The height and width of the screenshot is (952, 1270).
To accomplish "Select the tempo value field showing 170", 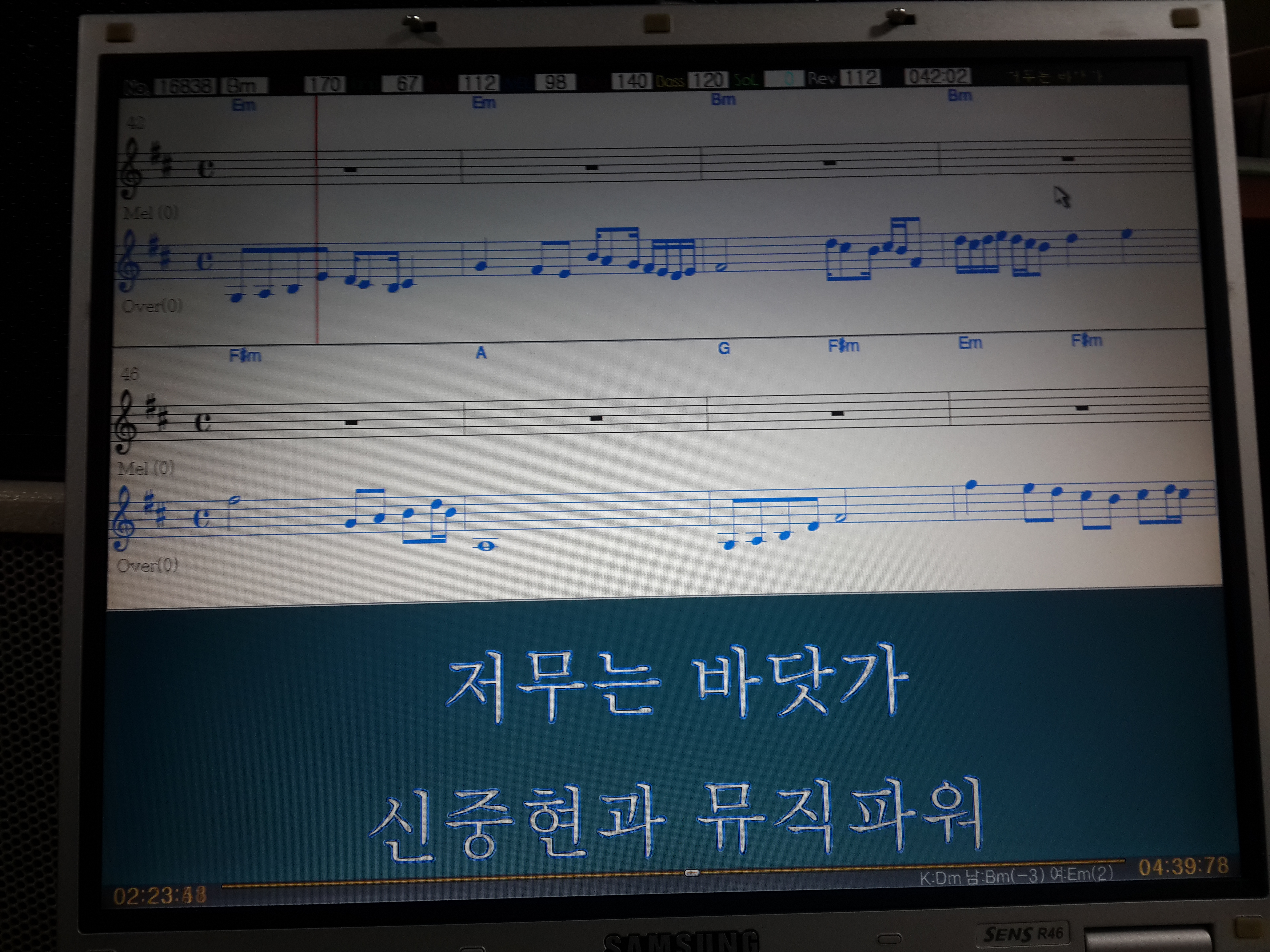I will (x=324, y=84).
